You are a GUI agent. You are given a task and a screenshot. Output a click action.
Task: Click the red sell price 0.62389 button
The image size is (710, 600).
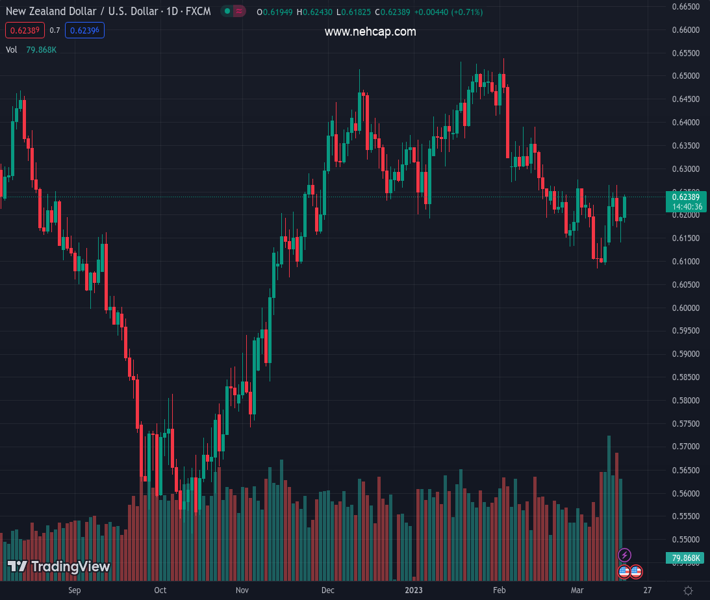click(x=23, y=31)
